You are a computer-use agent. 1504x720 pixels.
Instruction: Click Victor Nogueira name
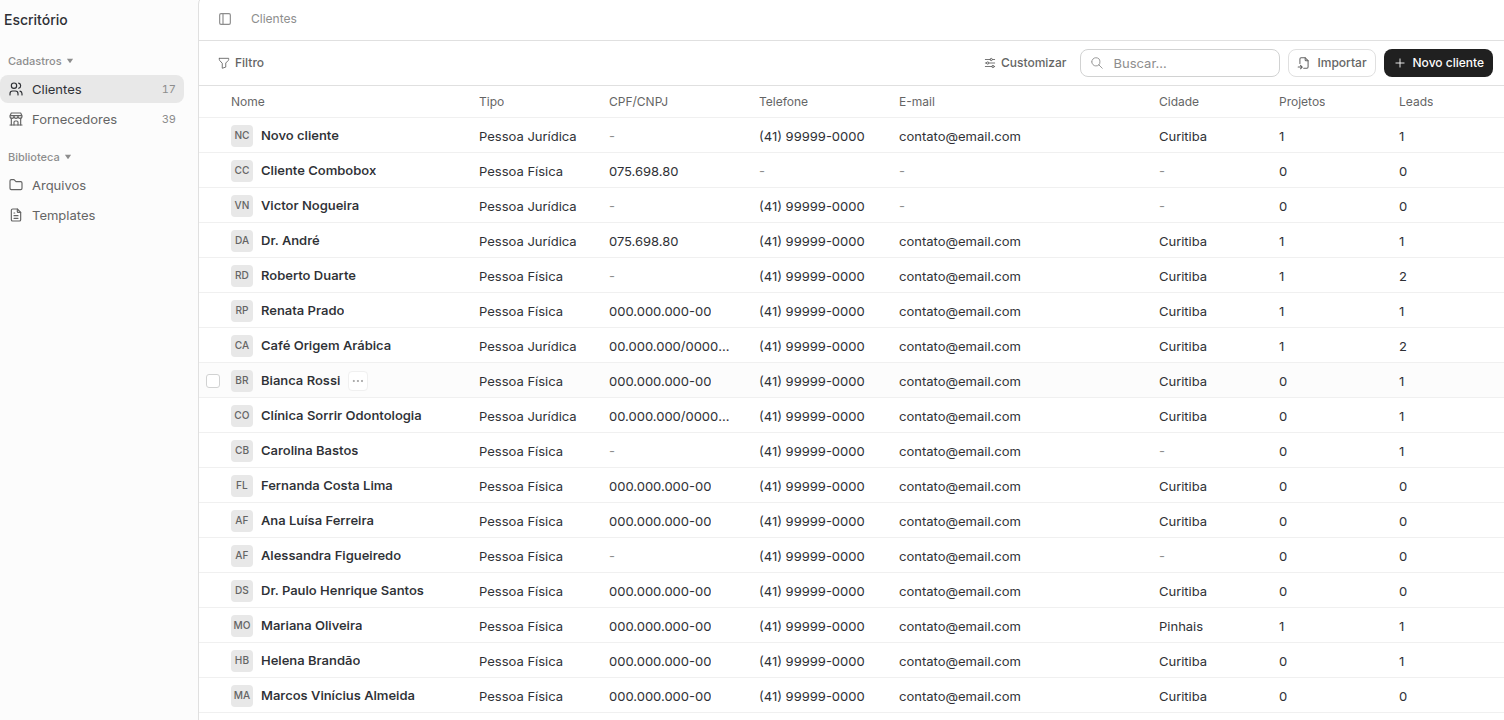[x=310, y=205]
